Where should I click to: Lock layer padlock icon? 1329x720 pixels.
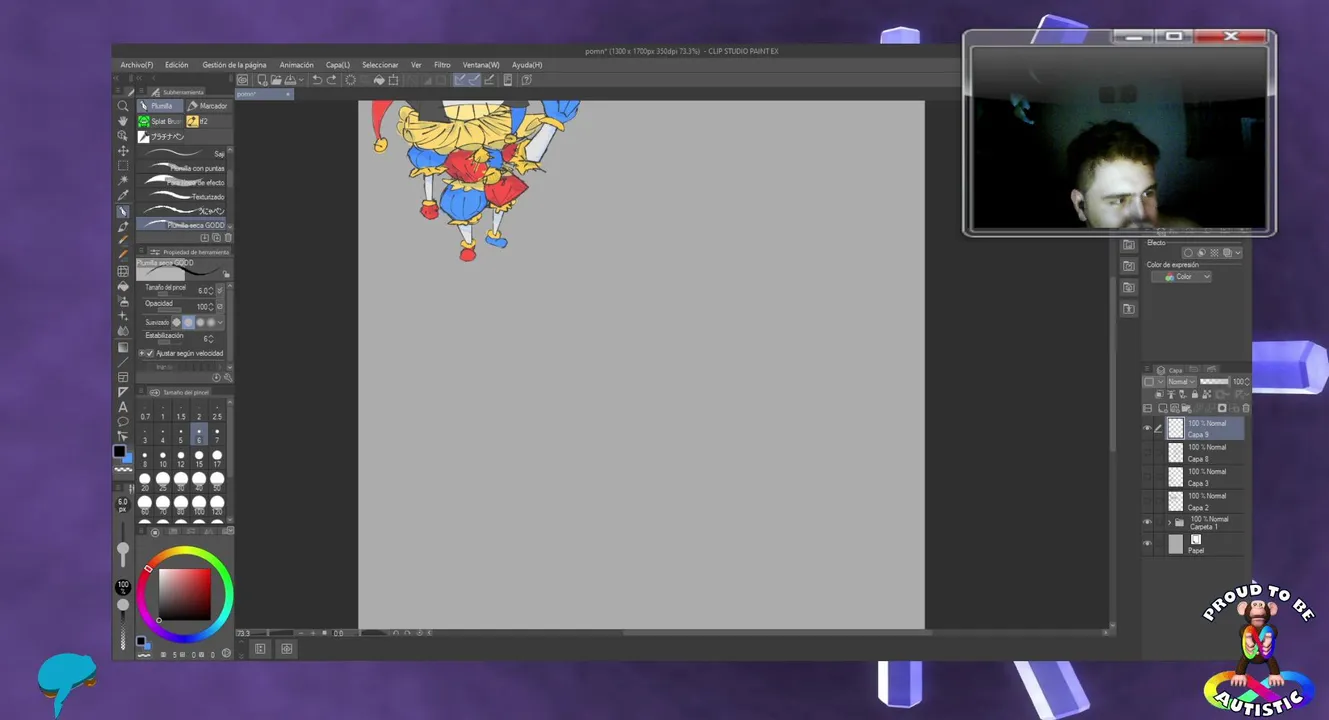tap(1195, 394)
